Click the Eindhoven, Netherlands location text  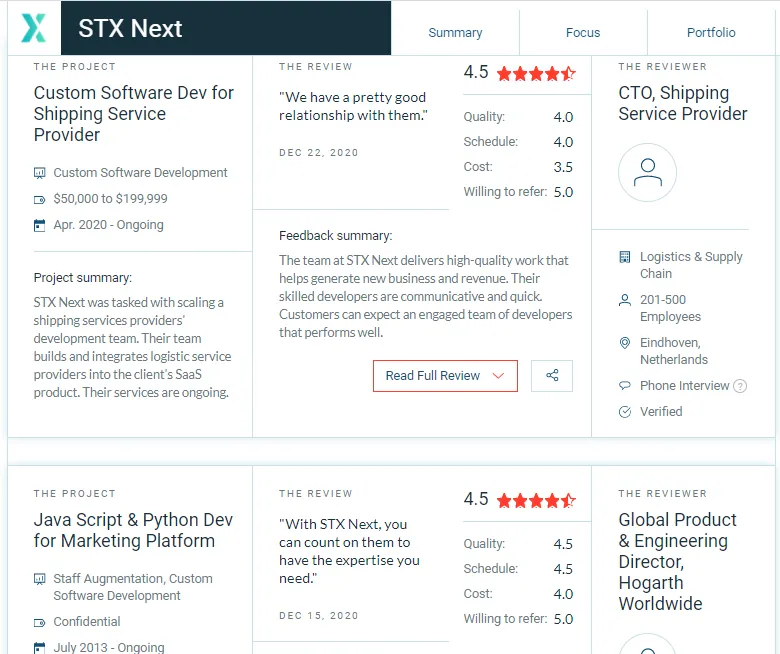674,351
